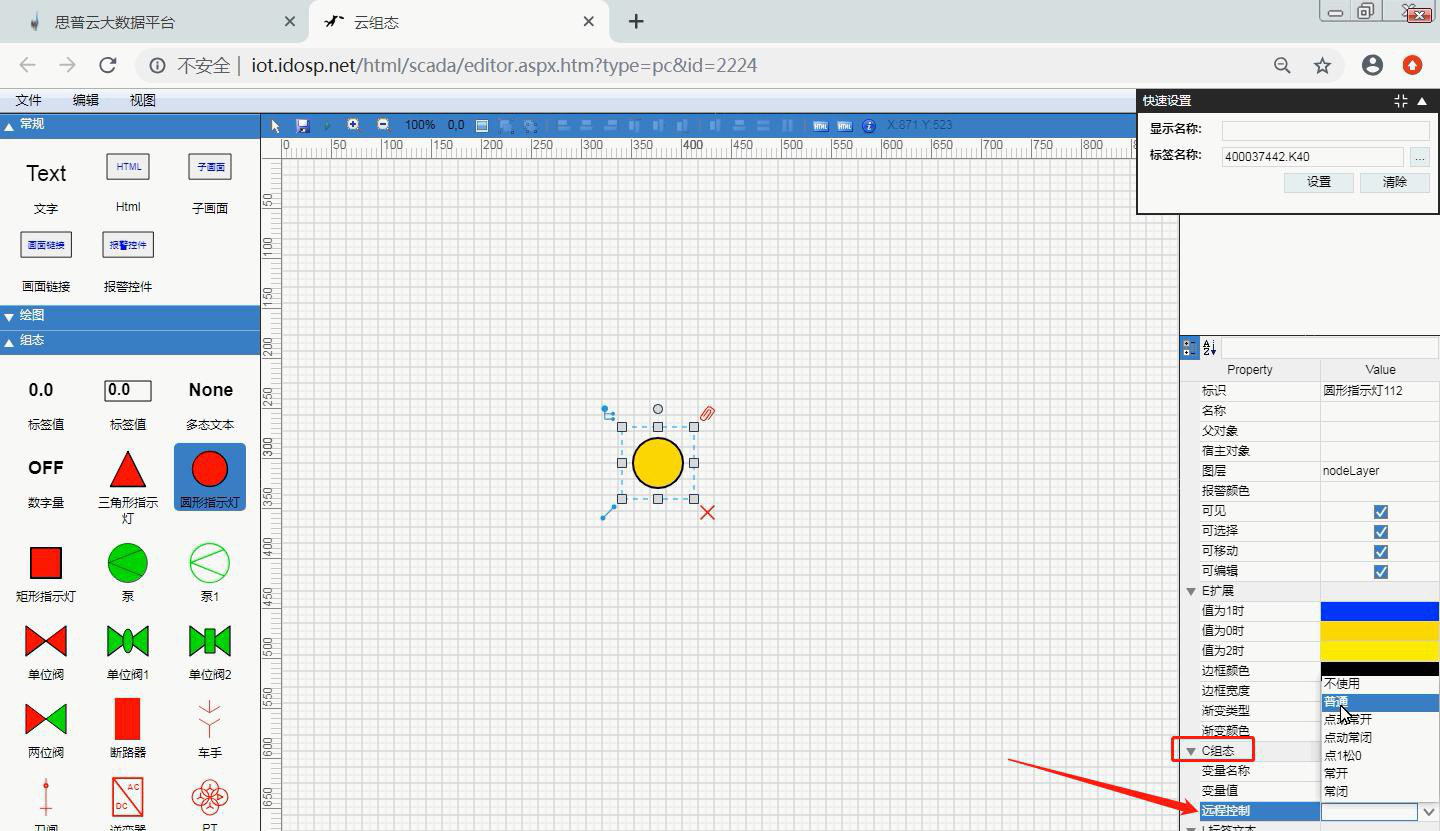Viewport: 1440px width, 831px height.
Task: Pick the 泵 pump component
Action: 127,572
